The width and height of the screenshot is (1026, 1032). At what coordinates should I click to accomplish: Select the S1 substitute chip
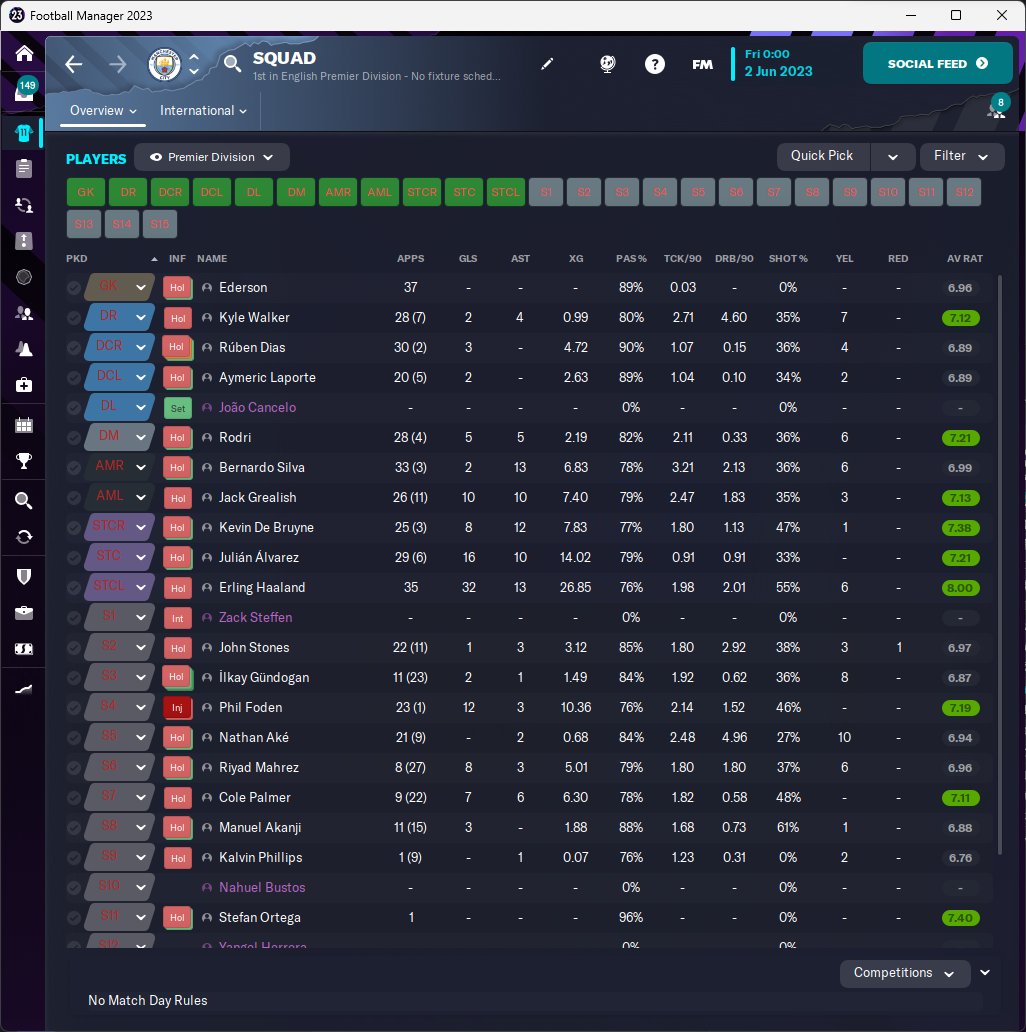[x=546, y=192]
